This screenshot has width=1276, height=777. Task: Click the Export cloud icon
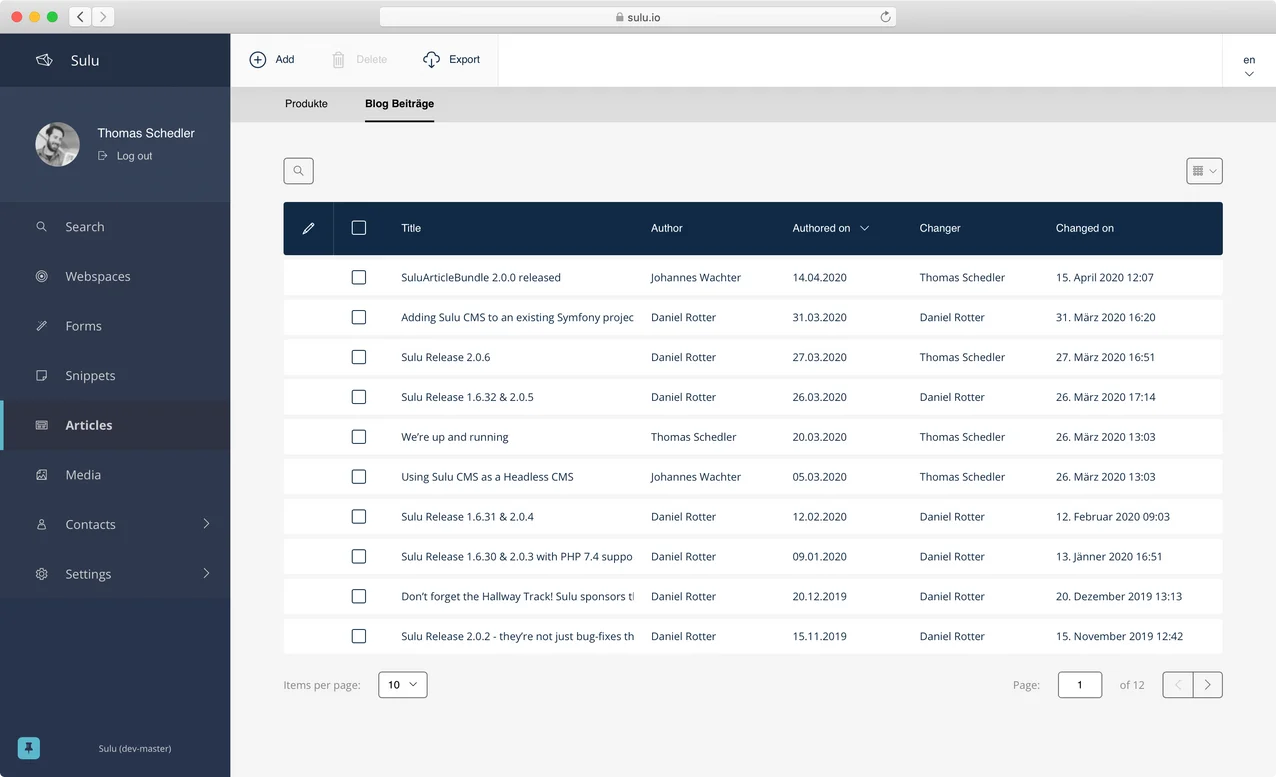(x=431, y=60)
